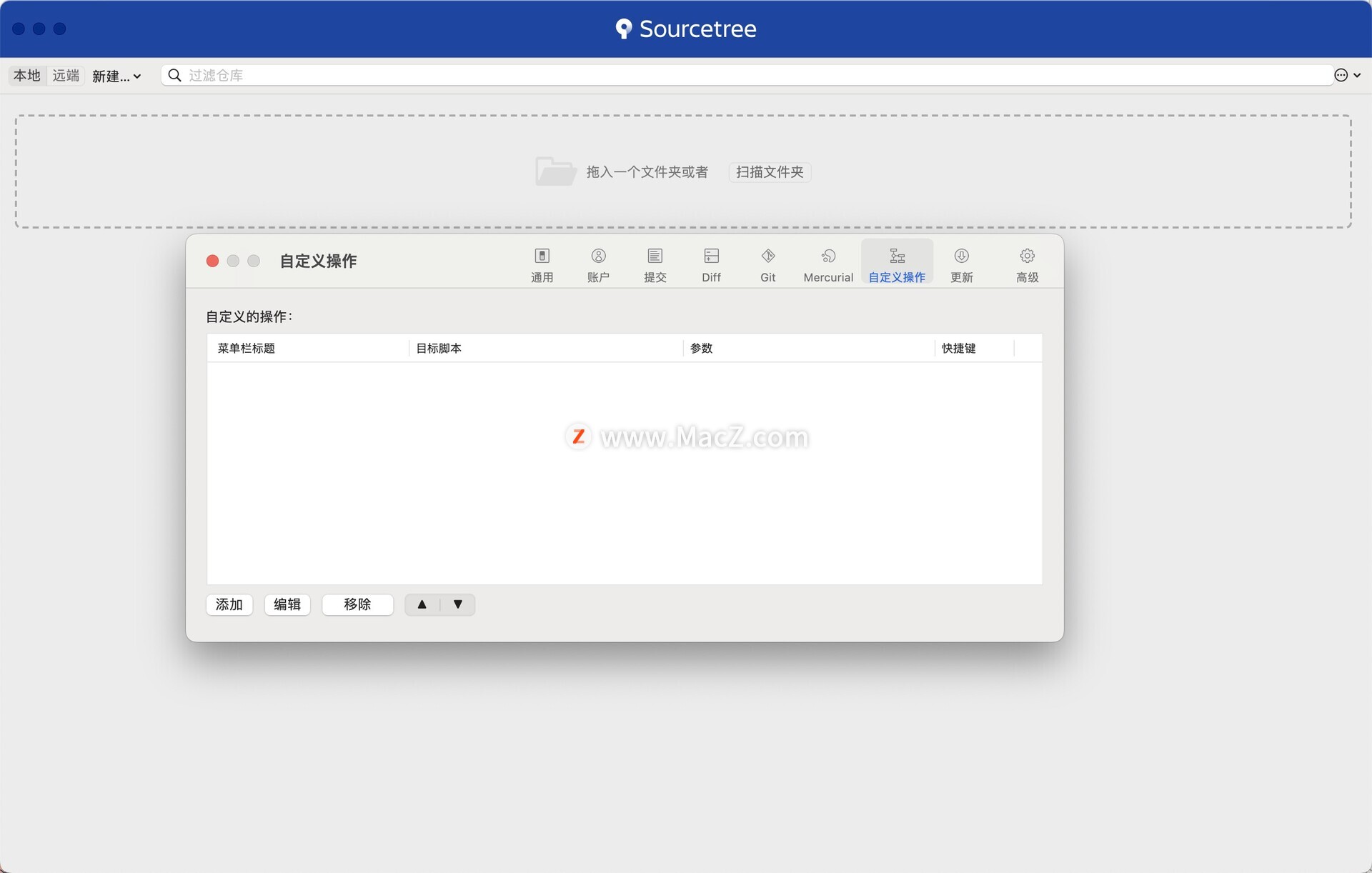Move action up with the ▲ arrow
Screen dimensions: 1372x873
[x=422, y=604]
